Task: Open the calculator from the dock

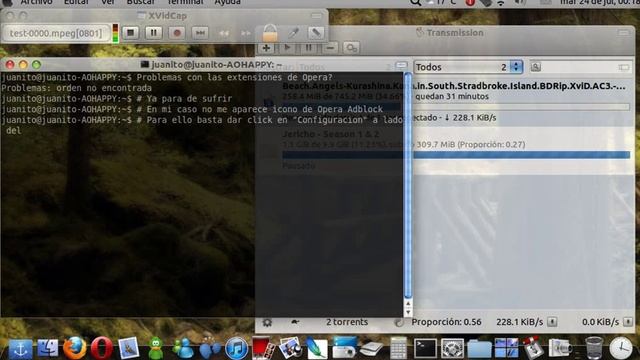Action: (398, 349)
